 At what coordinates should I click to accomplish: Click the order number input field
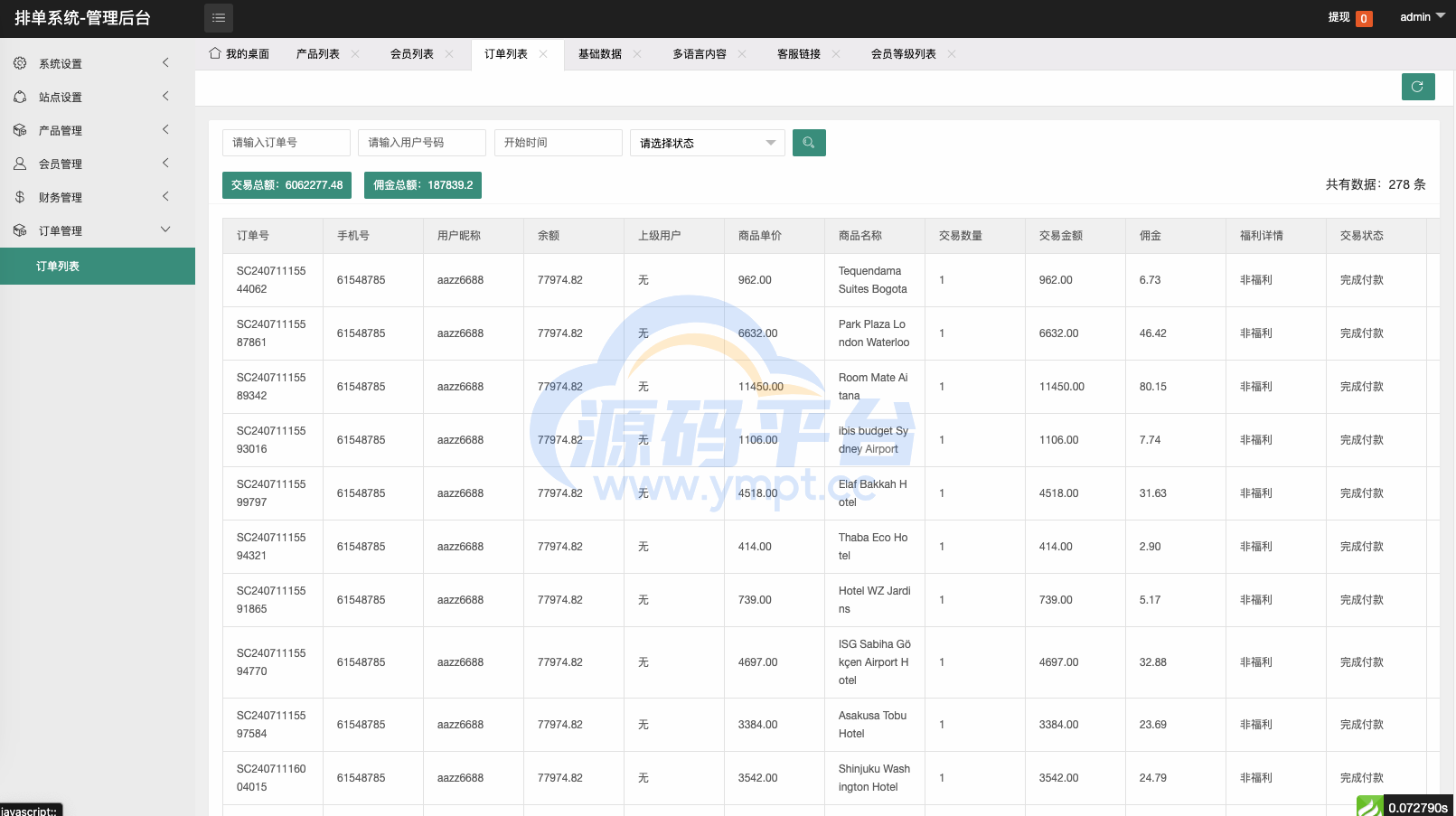pos(287,143)
